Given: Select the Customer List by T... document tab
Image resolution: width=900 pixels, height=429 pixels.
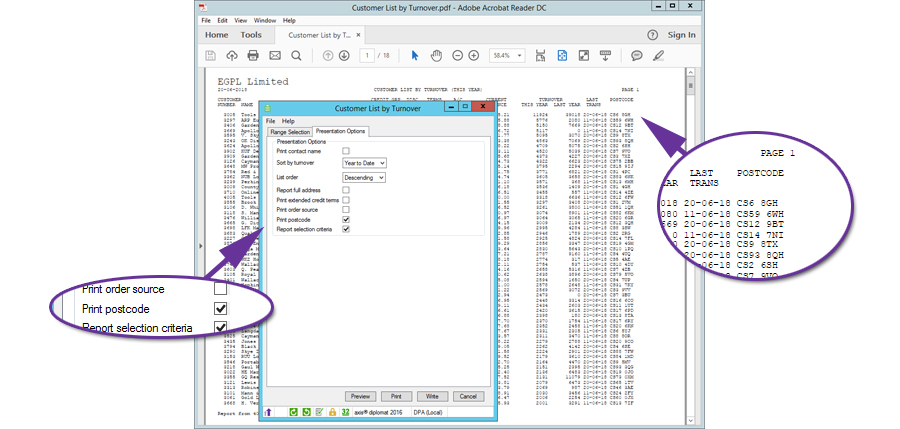Looking at the screenshot, I should tap(319, 35).
